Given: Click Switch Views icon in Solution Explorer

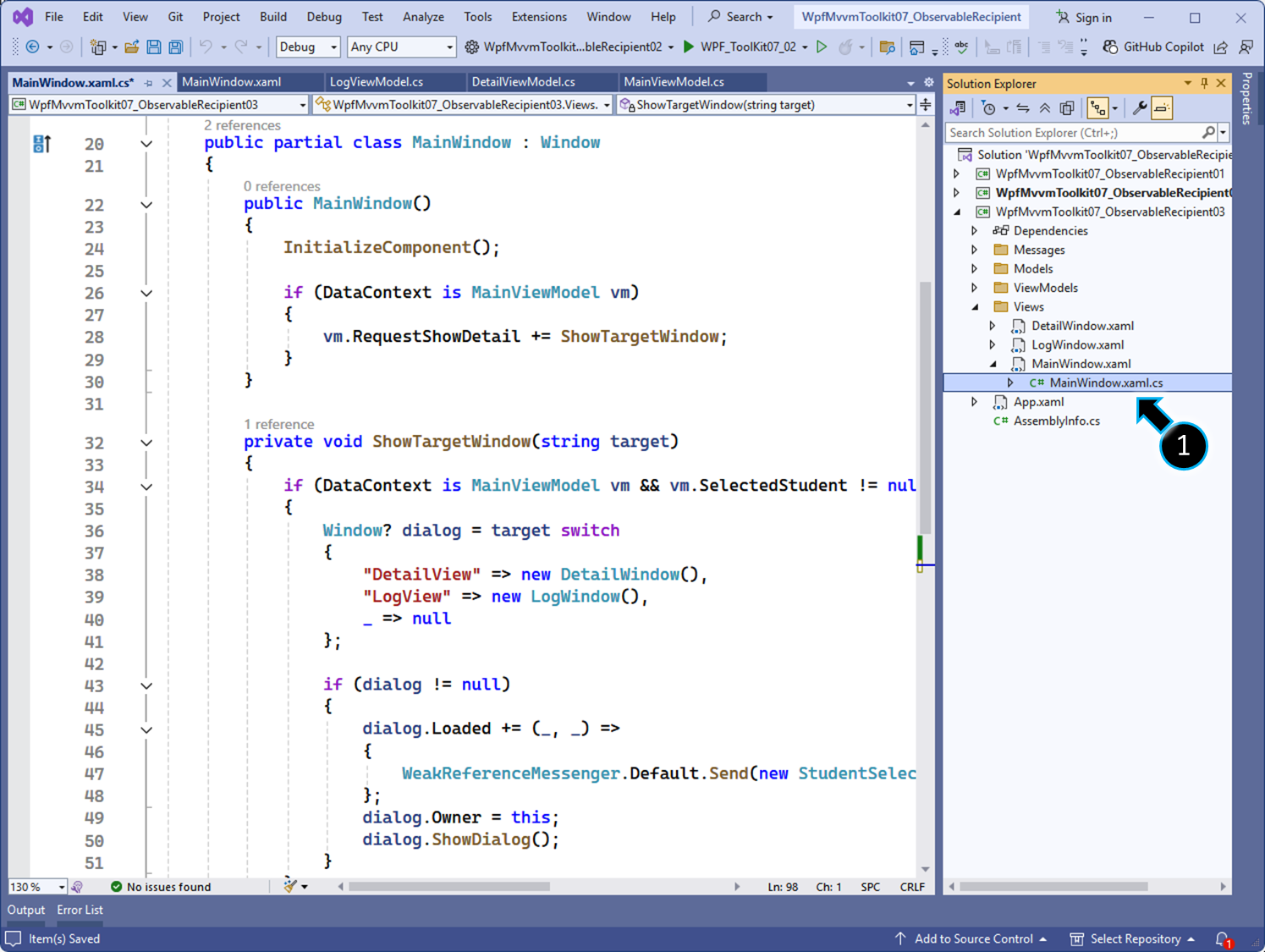Looking at the screenshot, I should (x=958, y=108).
